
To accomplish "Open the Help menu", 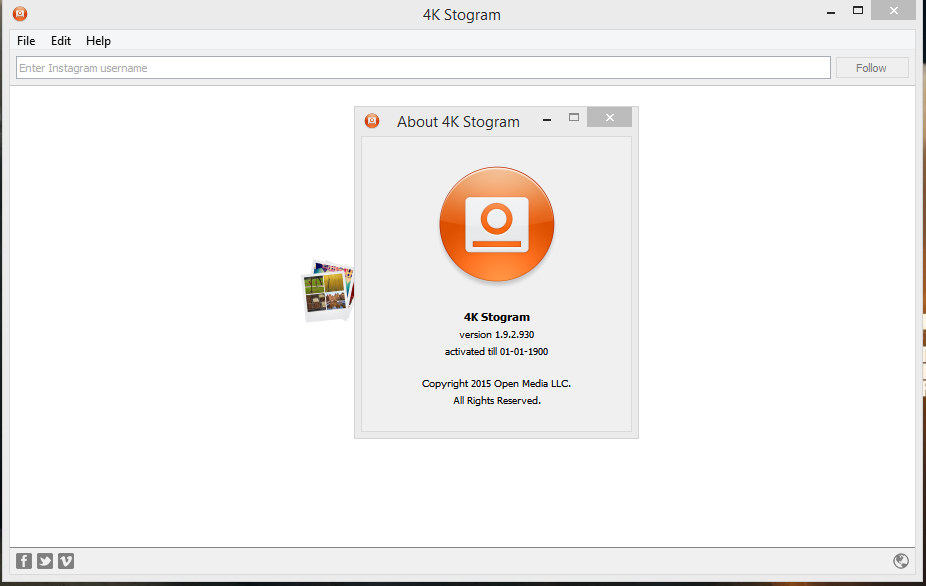I will coord(97,41).
